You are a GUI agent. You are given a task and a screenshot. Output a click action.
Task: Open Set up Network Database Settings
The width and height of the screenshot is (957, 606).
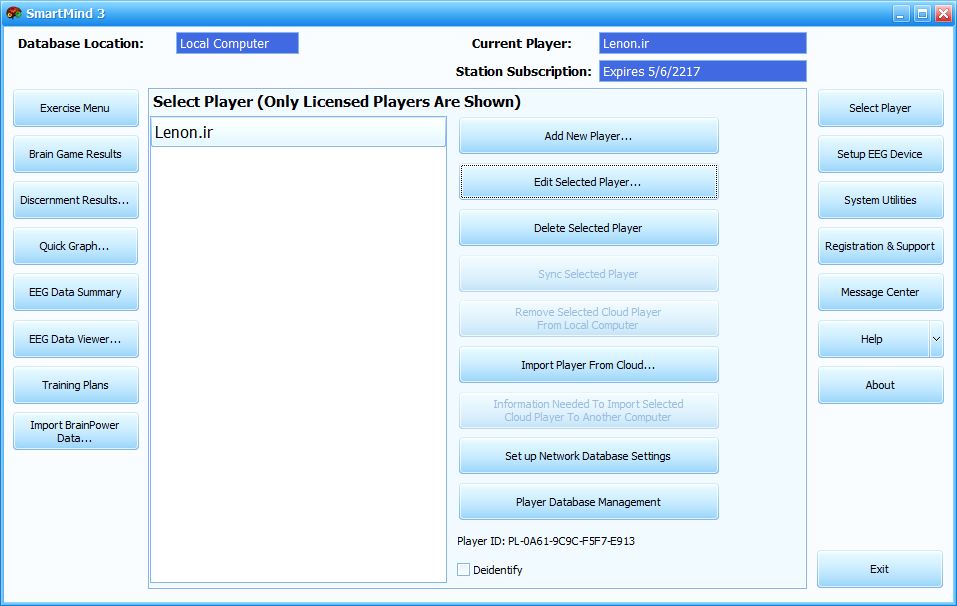[x=588, y=456]
